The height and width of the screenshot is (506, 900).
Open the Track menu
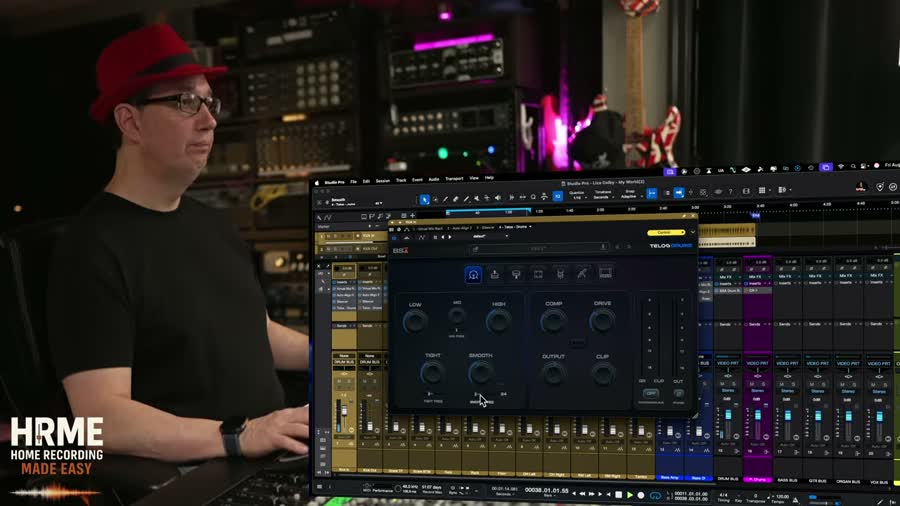pyautogui.click(x=401, y=180)
